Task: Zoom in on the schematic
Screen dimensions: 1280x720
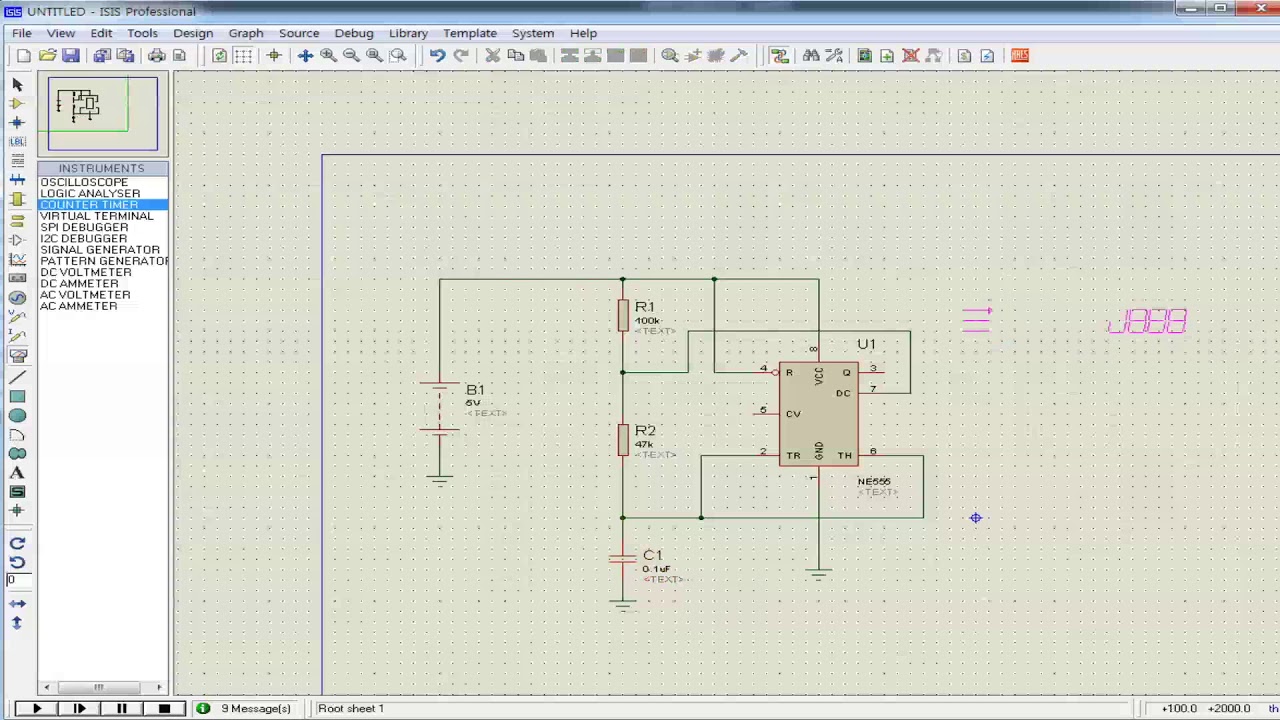Action: 328,56
